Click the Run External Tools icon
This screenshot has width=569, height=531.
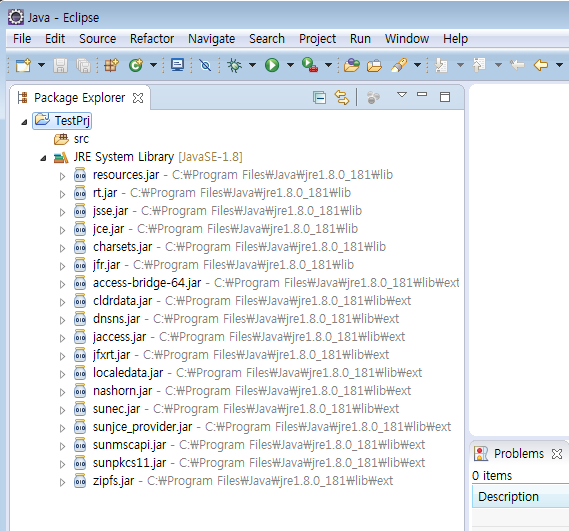coord(310,65)
